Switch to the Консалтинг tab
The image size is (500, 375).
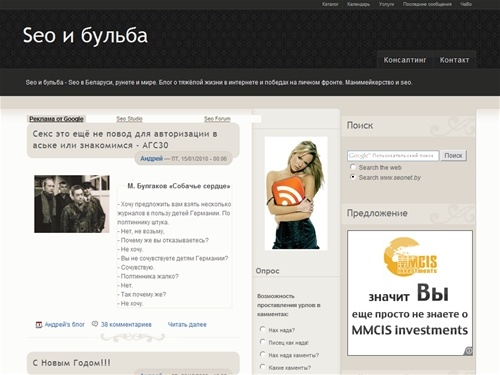[405, 60]
